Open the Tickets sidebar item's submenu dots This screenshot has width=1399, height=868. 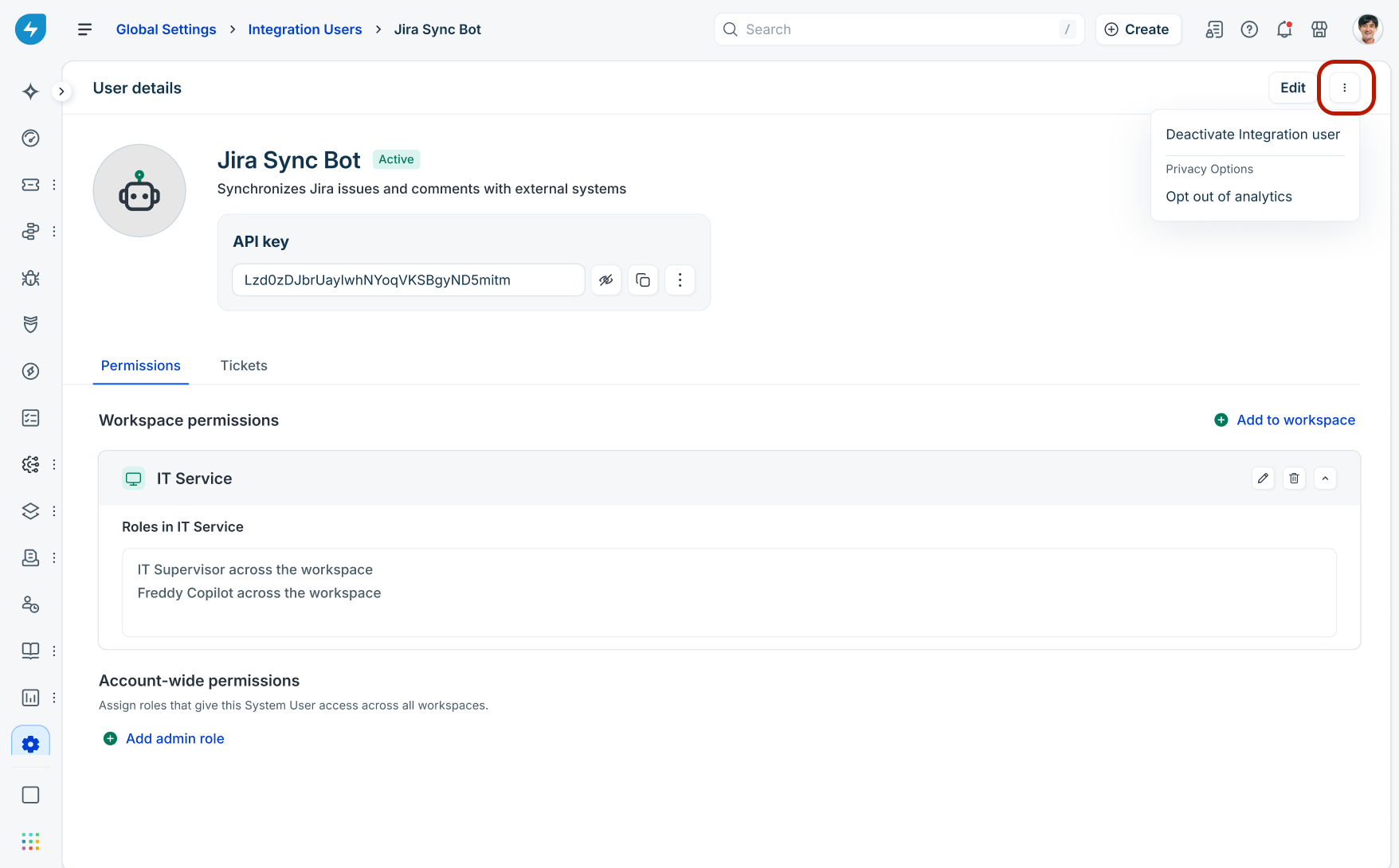coord(53,185)
